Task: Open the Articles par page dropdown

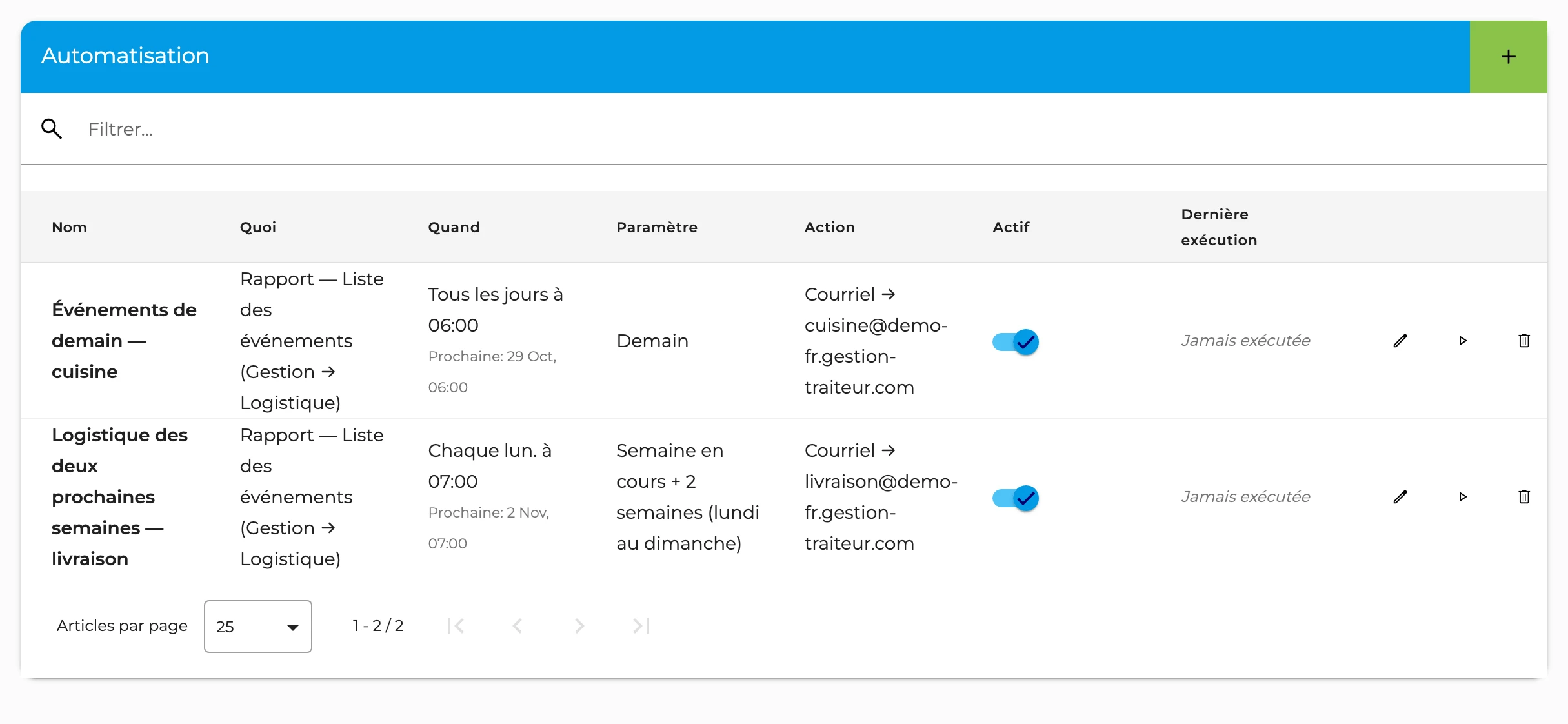Action: coord(258,627)
